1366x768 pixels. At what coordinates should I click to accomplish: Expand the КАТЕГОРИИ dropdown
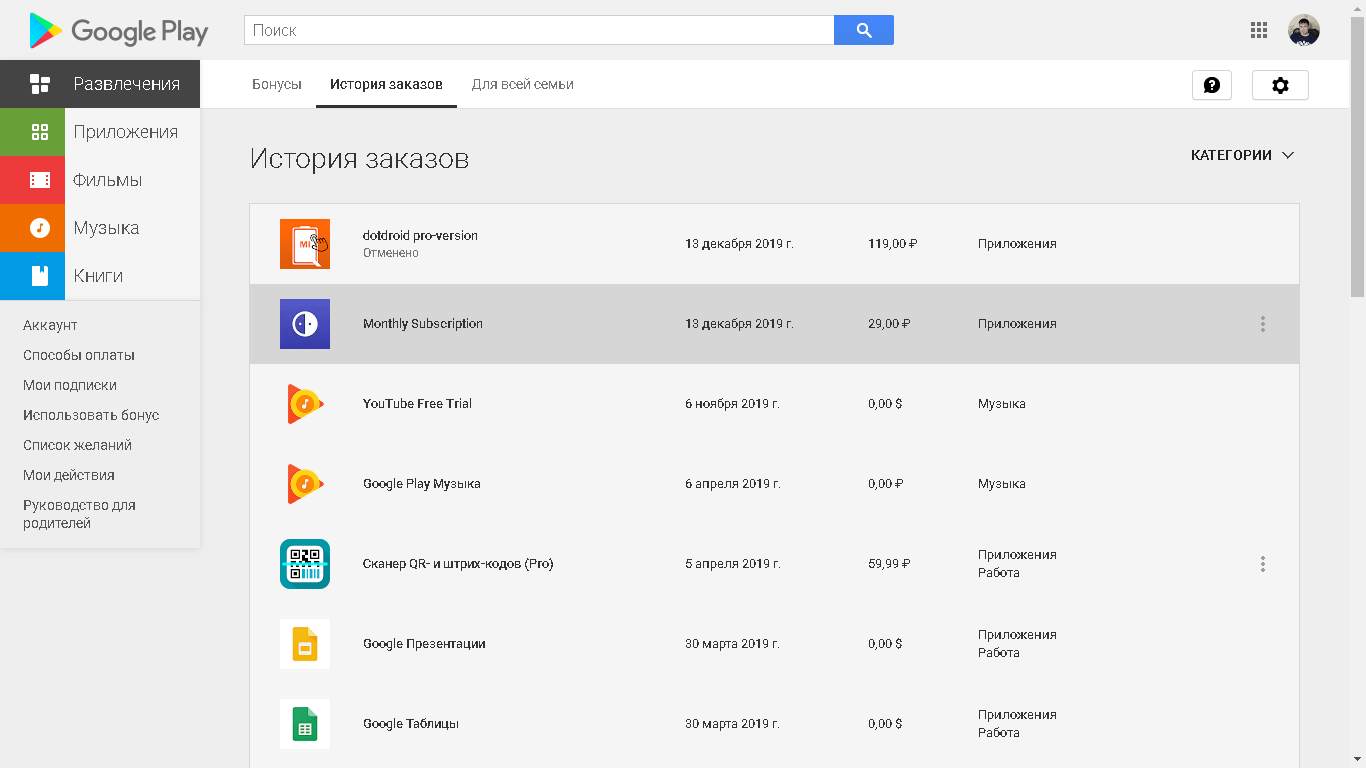click(x=1243, y=155)
